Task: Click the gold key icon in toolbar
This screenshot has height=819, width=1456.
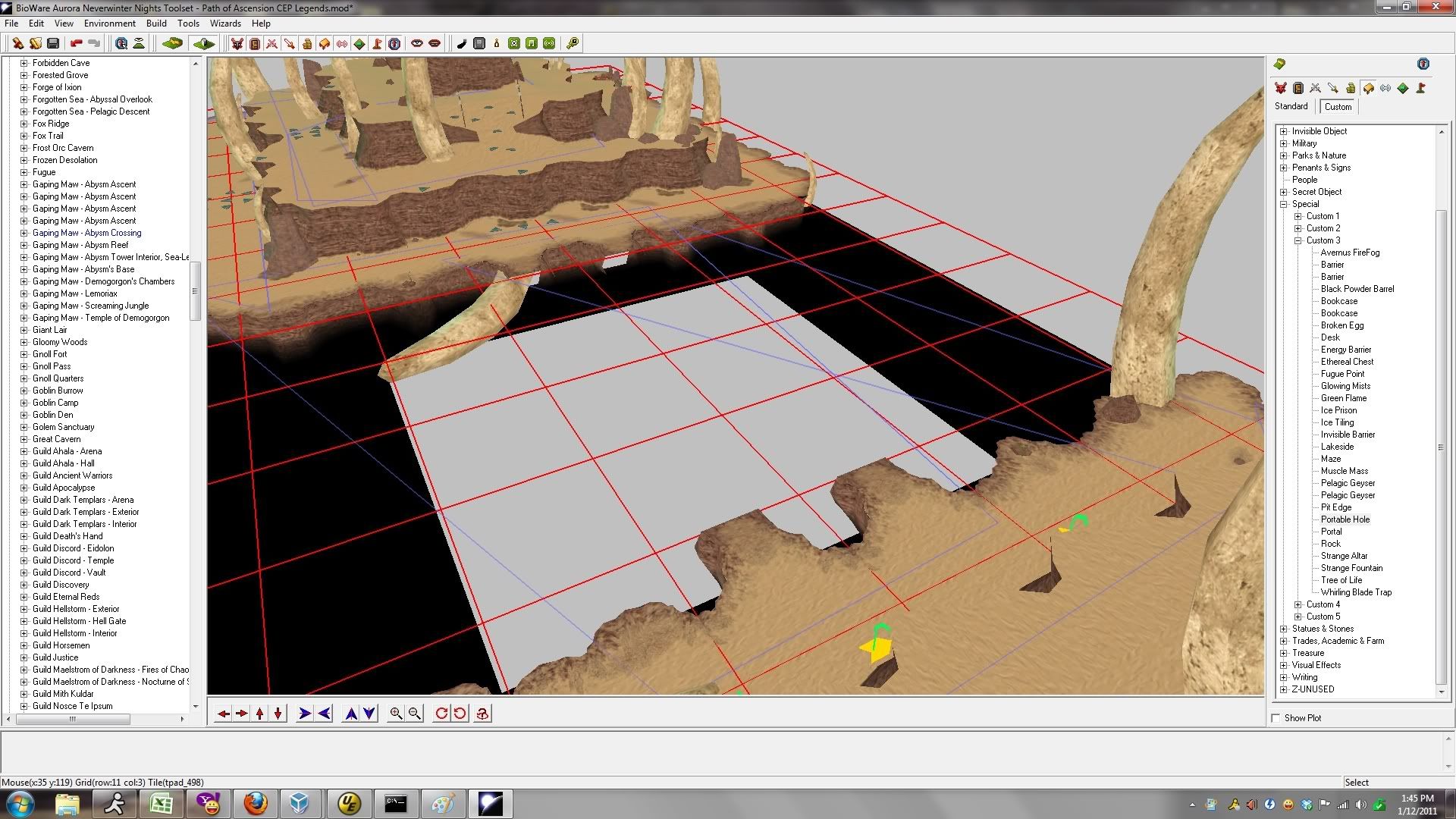Action: point(573,43)
